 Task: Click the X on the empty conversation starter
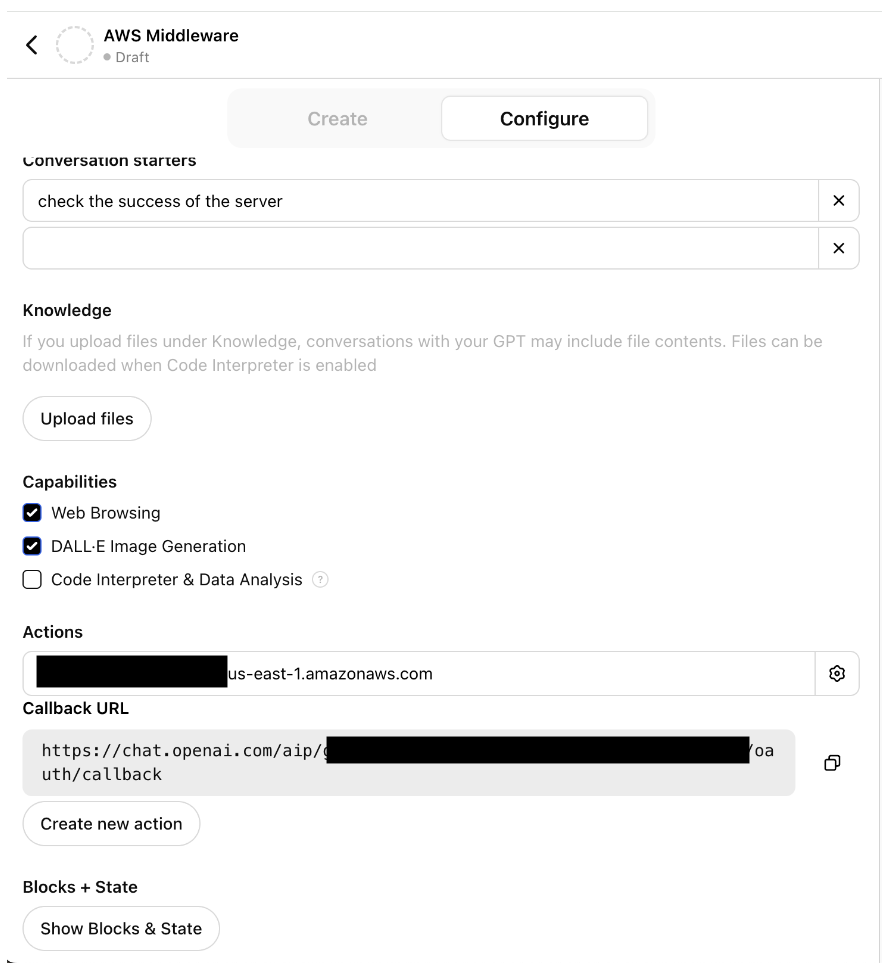[839, 248]
